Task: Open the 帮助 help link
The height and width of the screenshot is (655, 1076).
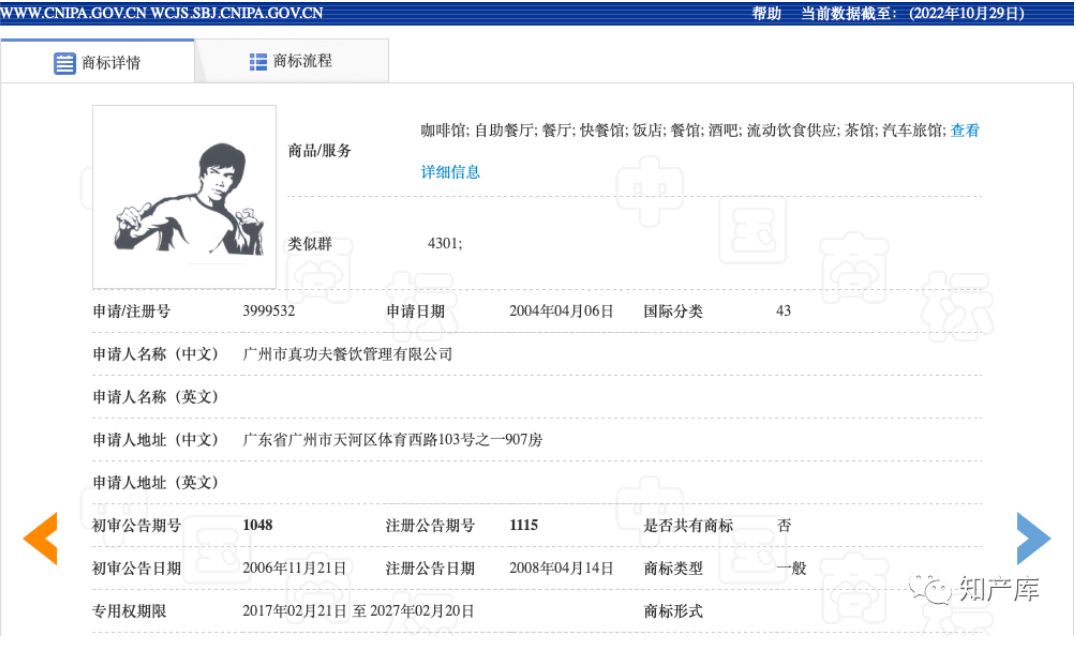Action: (766, 13)
